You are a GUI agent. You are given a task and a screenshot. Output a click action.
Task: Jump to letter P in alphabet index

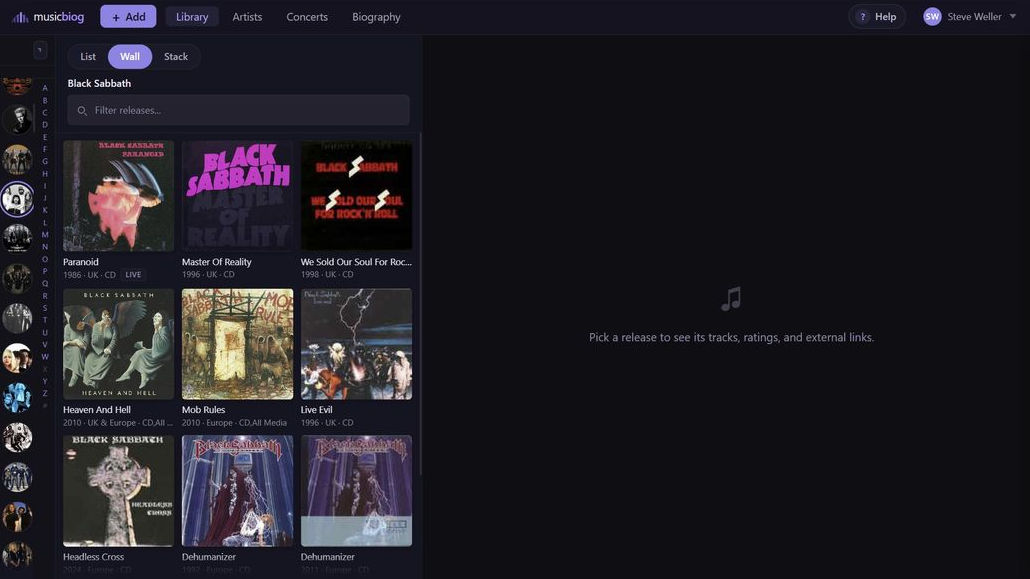click(x=45, y=271)
